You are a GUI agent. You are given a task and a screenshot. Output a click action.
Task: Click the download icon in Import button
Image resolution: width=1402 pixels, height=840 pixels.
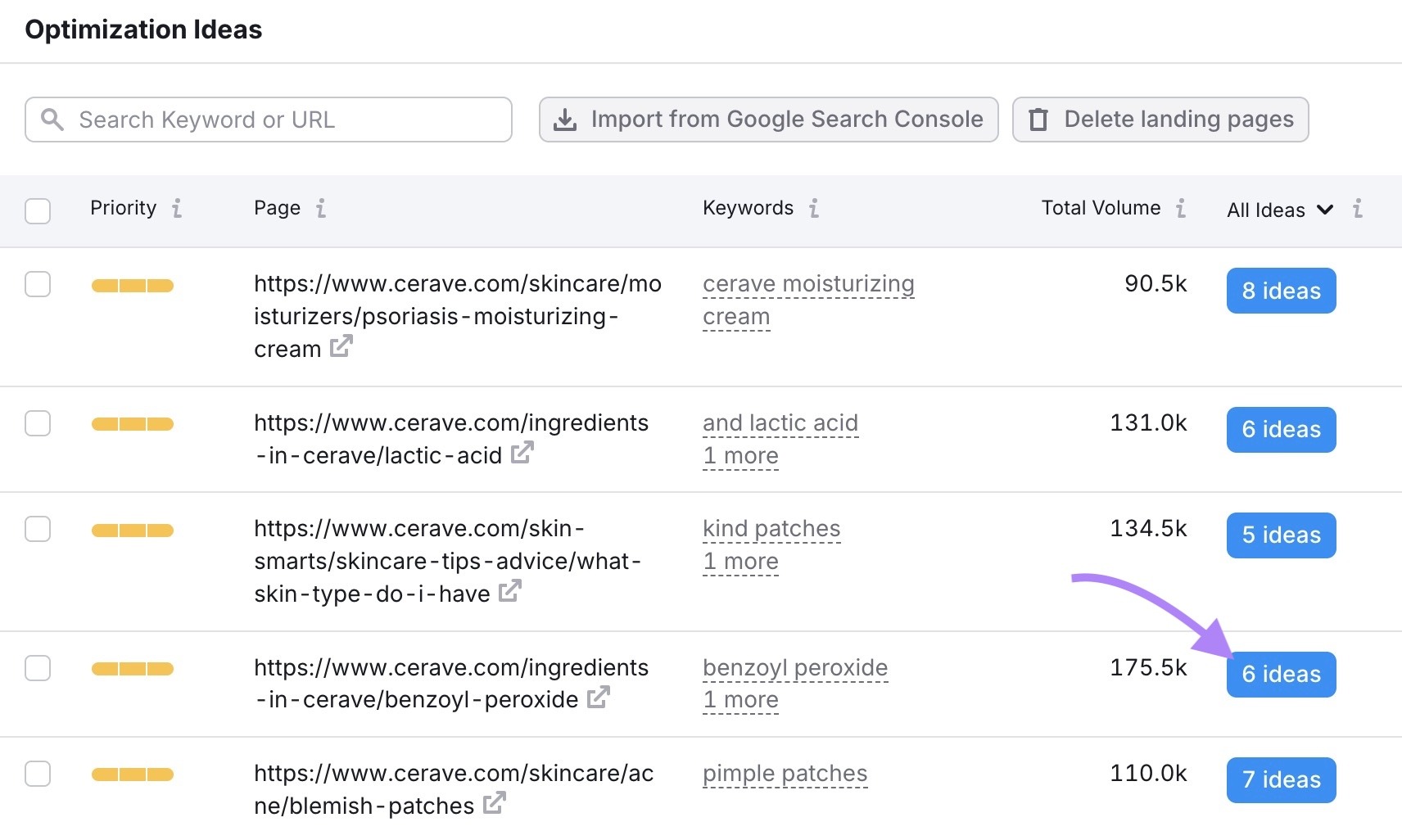[564, 119]
